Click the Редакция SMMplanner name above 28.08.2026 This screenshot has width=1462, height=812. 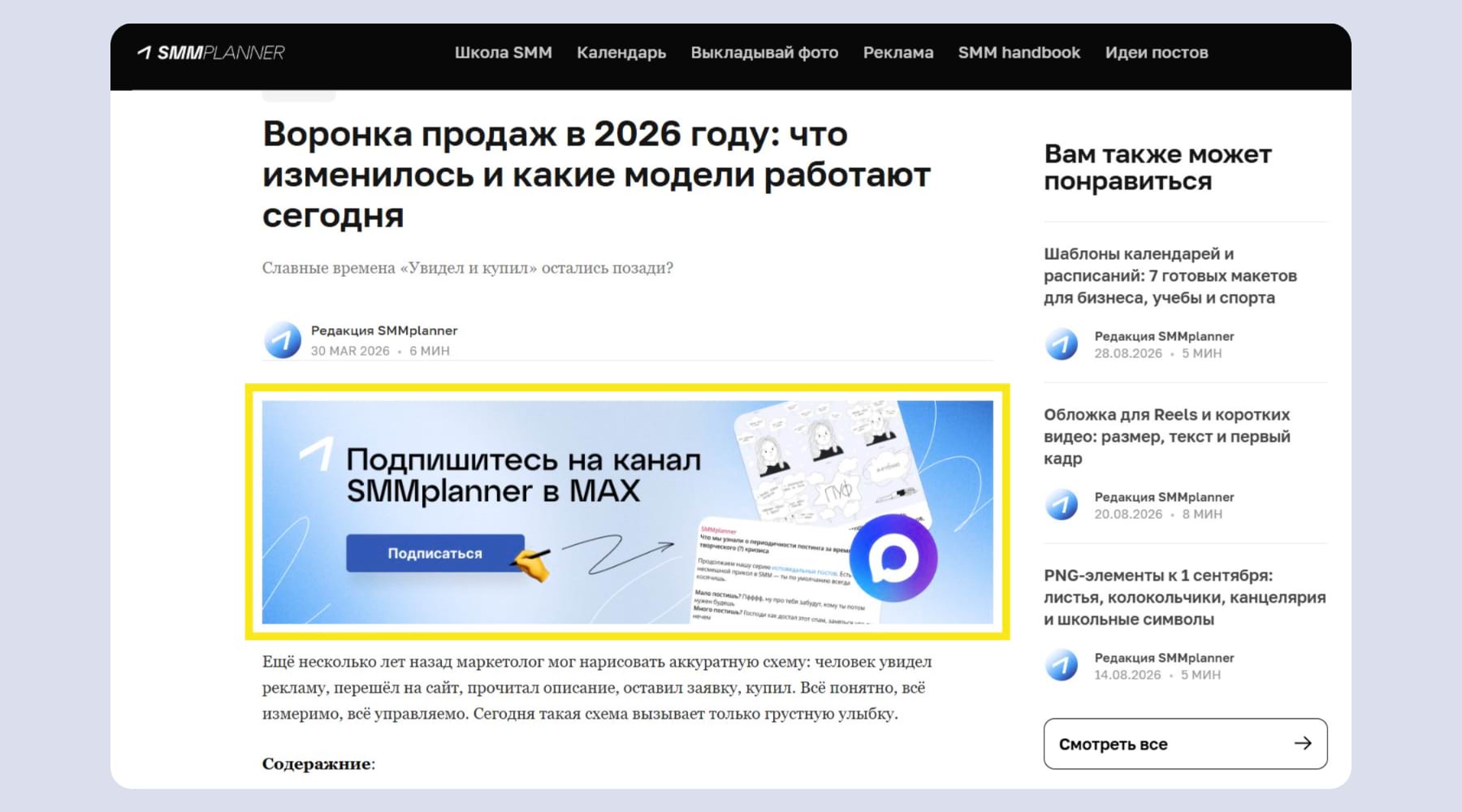[x=1164, y=336]
